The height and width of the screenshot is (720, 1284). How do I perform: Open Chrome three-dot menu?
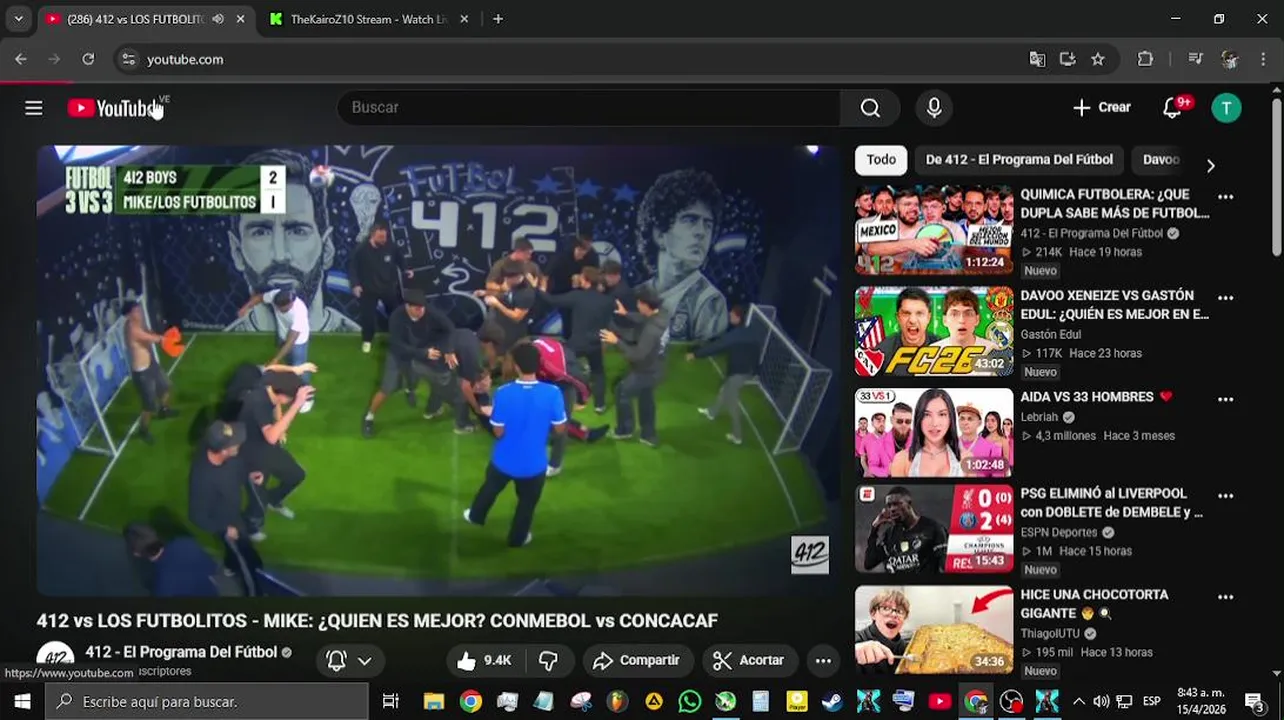1261,59
